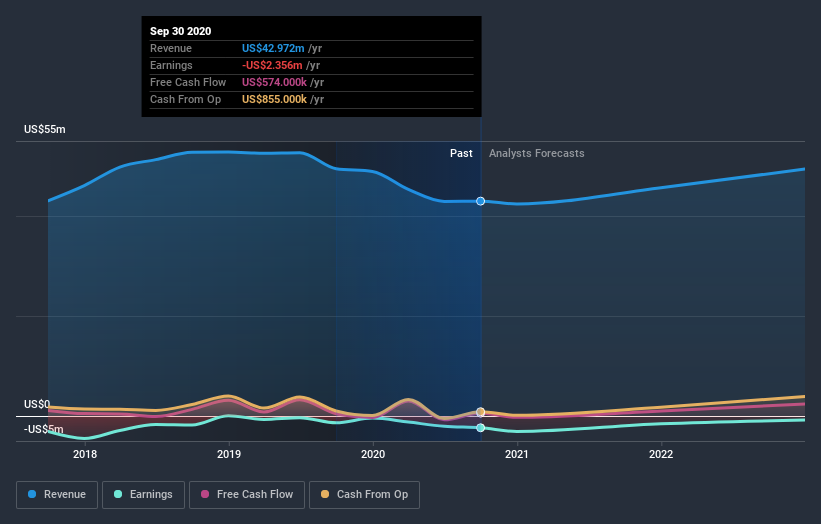
Task: Click the US$0 y-axis label
Action: pyautogui.click(x=37, y=404)
